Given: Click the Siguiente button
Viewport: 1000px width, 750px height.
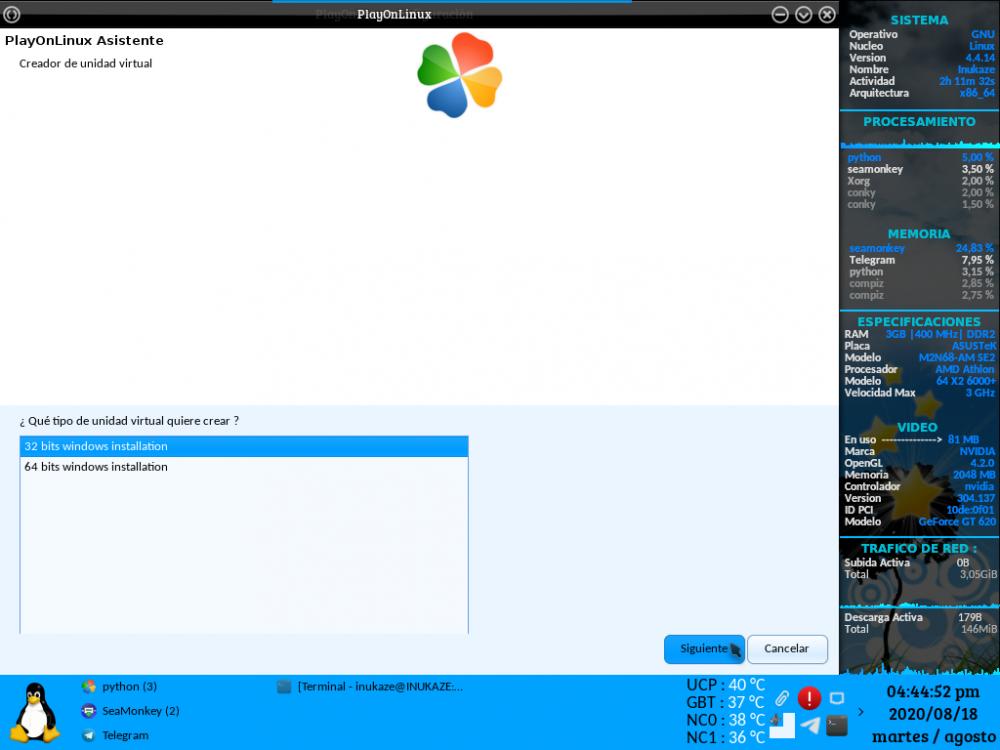Looking at the screenshot, I should click(703, 649).
